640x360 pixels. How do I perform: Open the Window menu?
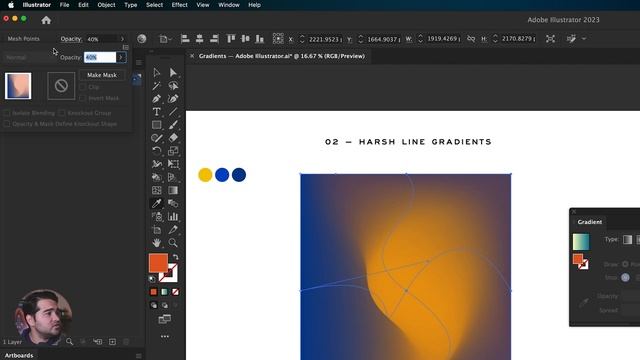[229, 5]
